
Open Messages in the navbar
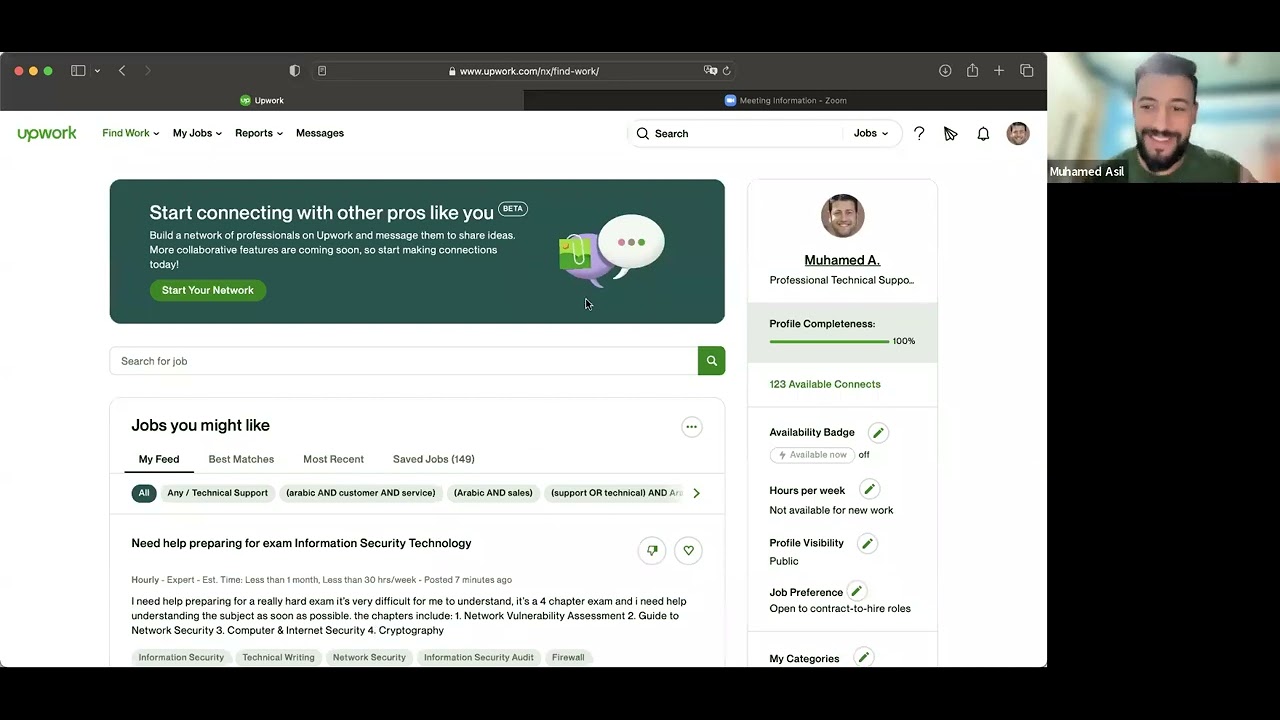pos(320,133)
